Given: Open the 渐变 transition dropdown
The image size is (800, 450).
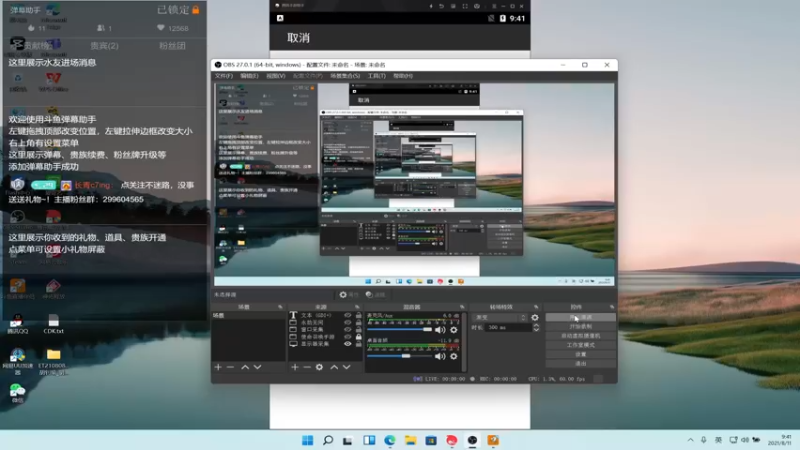Looking at the screenshot, I should (499, 317).
